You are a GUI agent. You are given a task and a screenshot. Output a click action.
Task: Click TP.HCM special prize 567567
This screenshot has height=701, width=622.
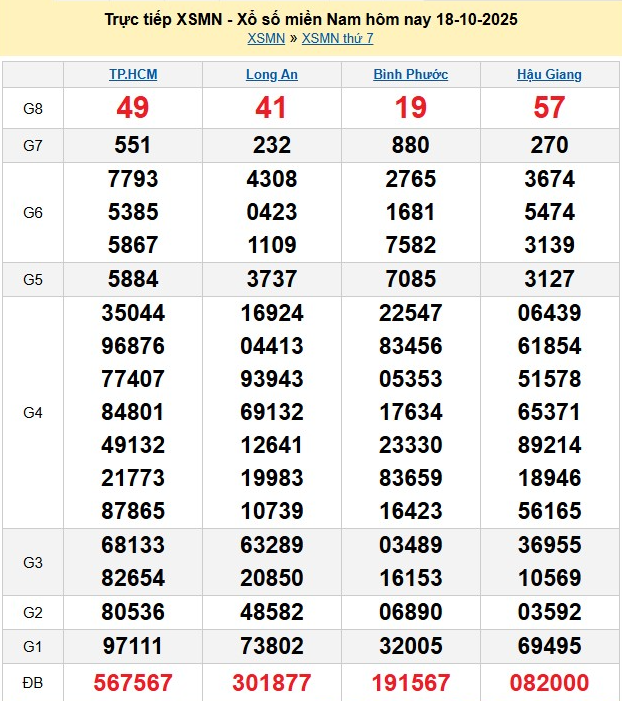[133, 683]
